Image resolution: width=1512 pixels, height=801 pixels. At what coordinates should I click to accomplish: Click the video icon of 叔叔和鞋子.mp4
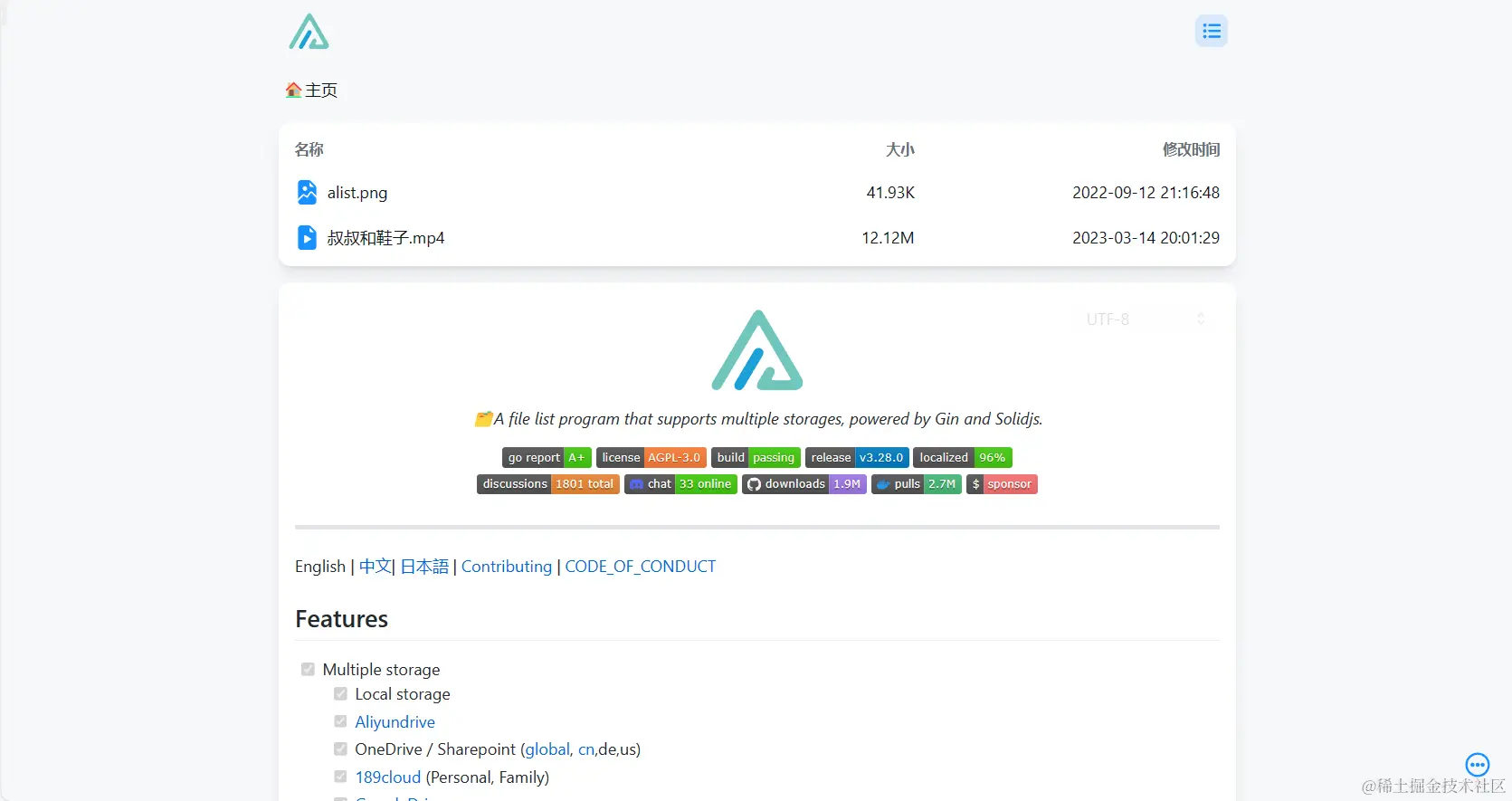(x=307, y=237)
